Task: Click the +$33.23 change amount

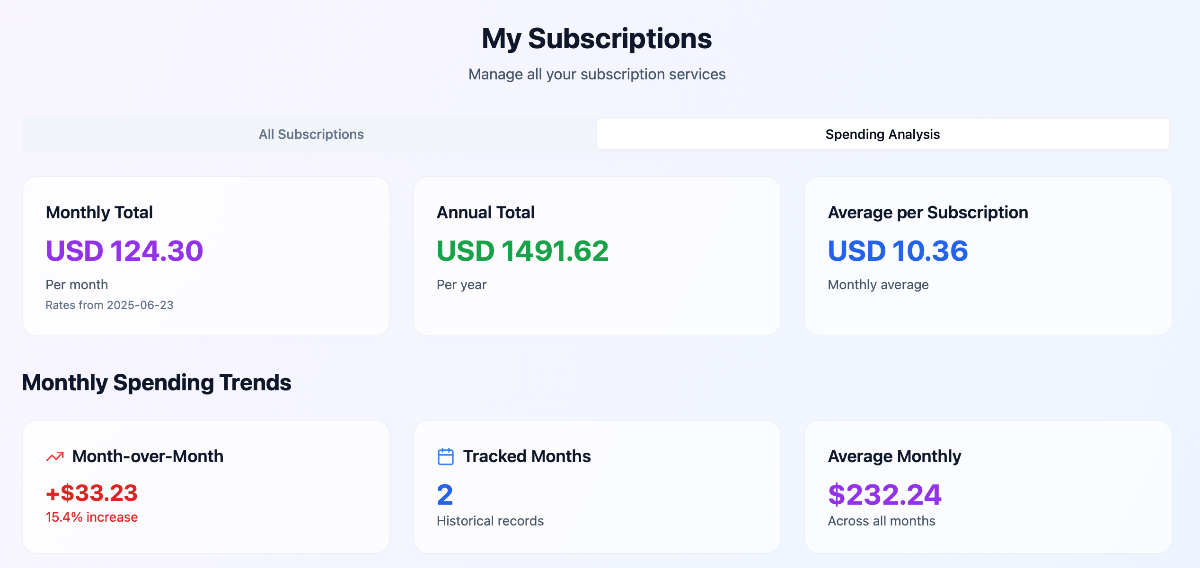Action: tap(92, 493)
